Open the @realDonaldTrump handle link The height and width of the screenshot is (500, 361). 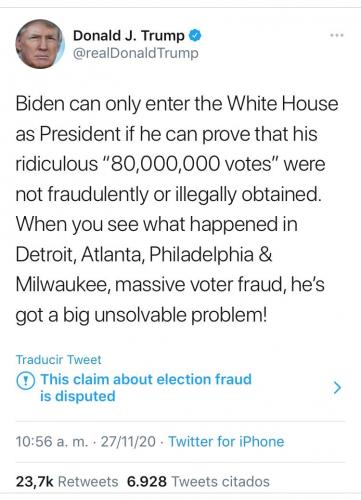point(136,53)
